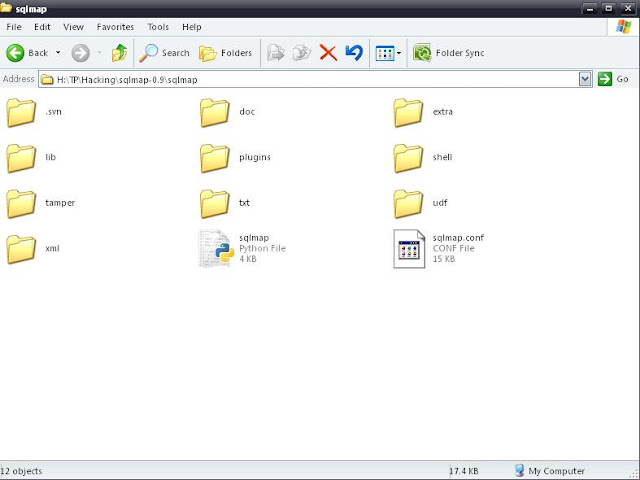Select the extra folder icon
The image size is (640, 480).
(408, 112)
